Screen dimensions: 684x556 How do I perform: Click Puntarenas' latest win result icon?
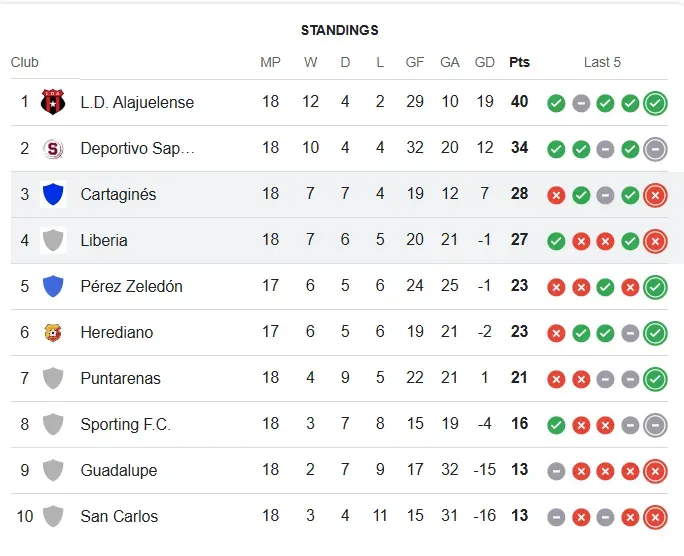pos(655,378)
